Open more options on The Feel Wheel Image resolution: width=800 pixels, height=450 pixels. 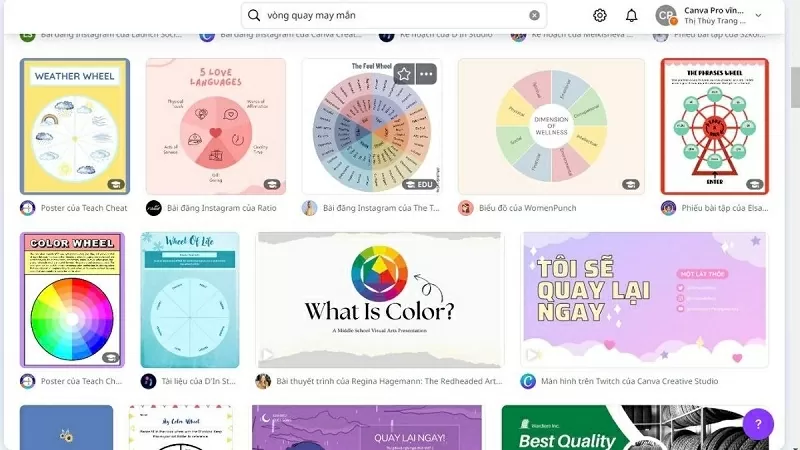[426, 74]
